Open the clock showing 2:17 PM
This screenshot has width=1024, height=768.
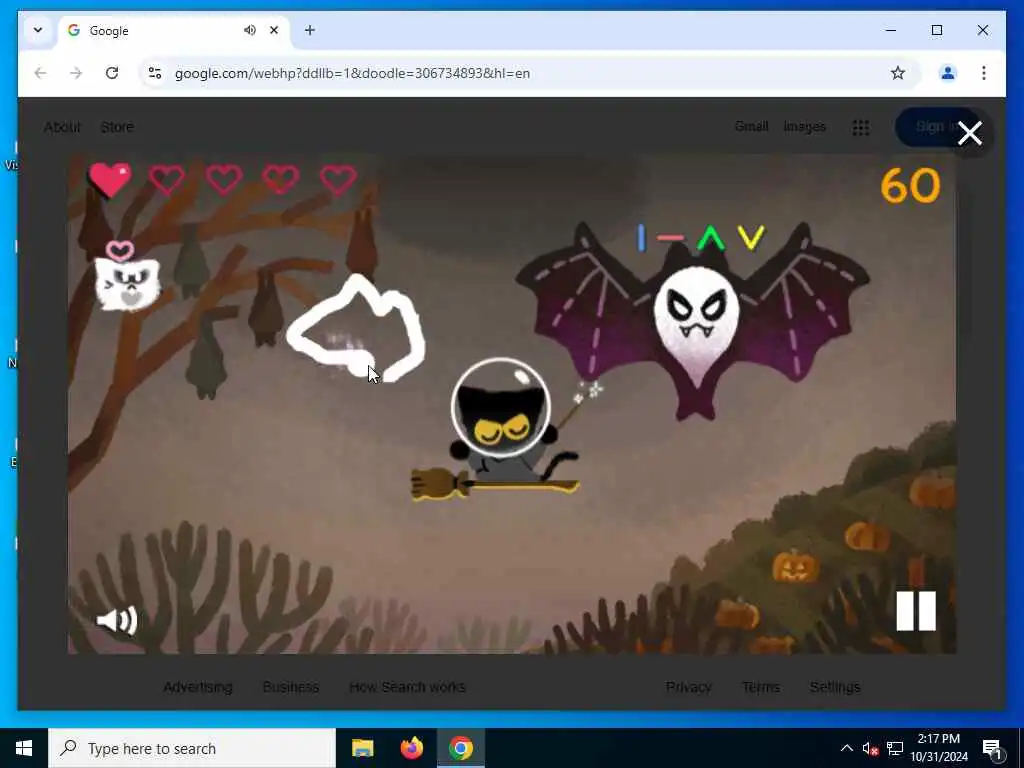click(939, 748)
